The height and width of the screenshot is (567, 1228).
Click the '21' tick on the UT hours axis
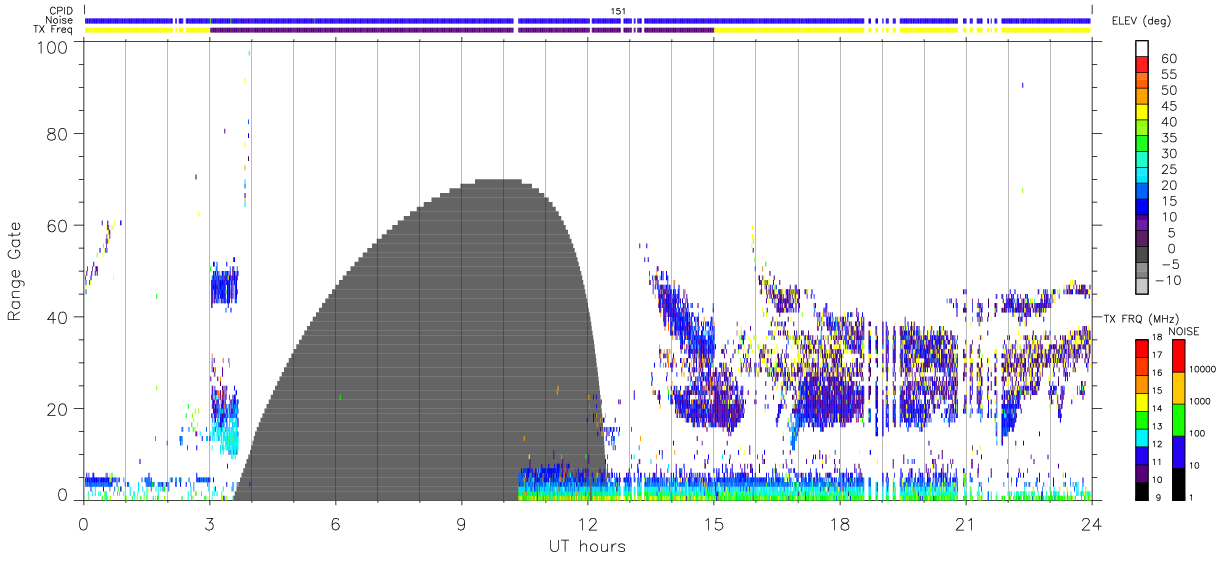tap(966, 524)
